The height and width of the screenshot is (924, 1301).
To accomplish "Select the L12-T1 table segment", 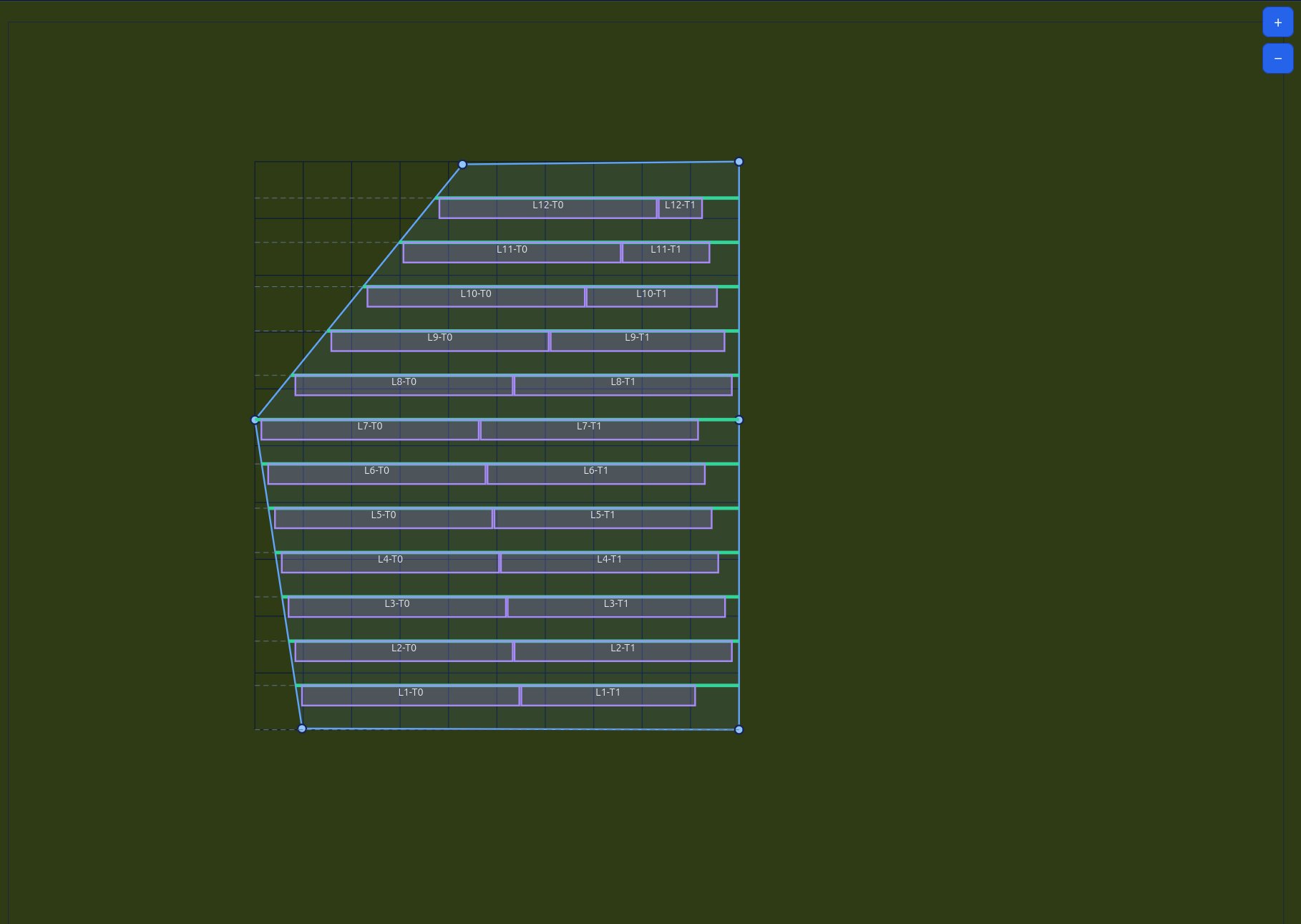I will (680, 205).
